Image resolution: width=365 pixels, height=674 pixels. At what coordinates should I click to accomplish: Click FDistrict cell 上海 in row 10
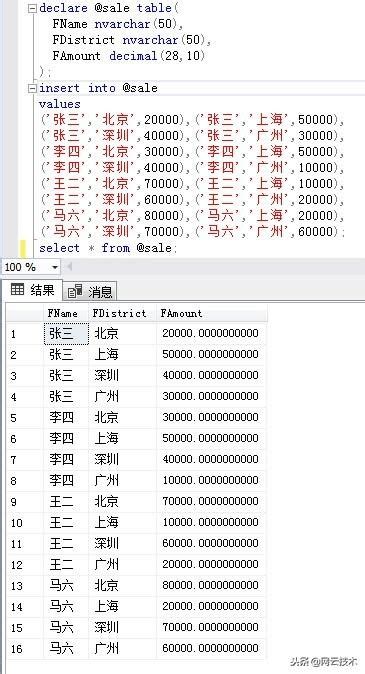tap(123, 522)
